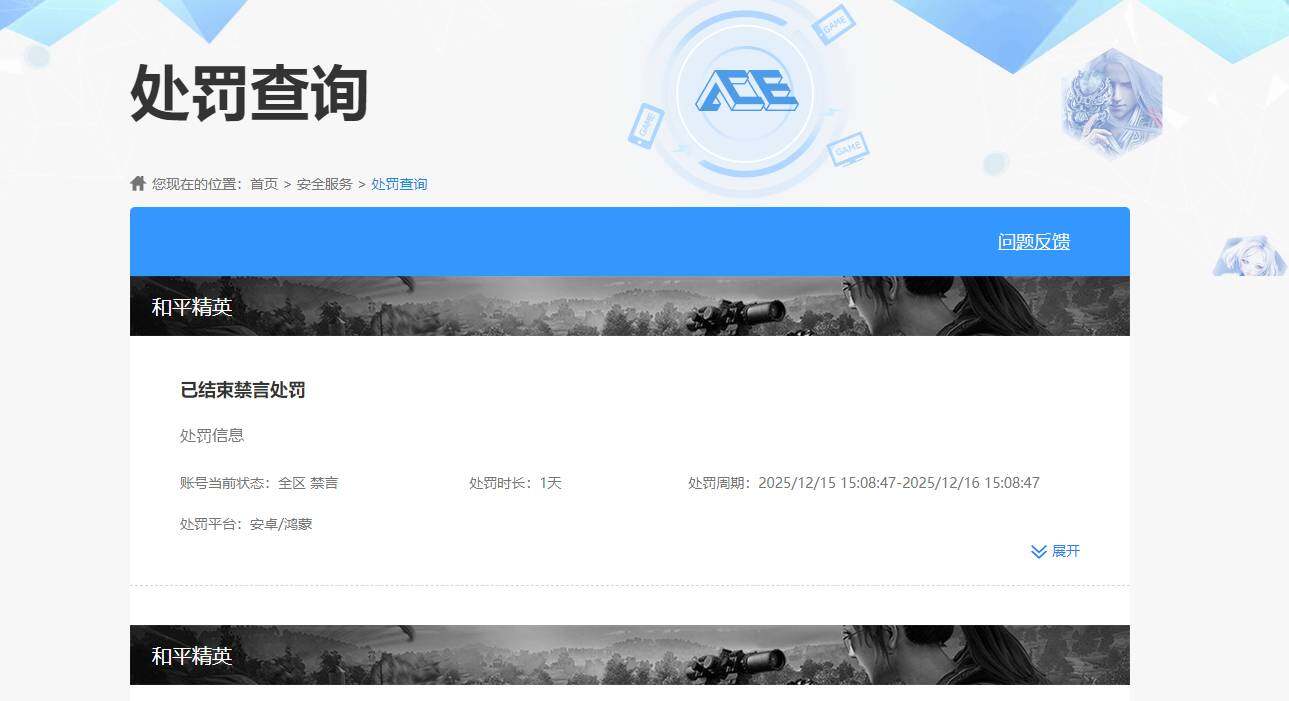
Task: Open the 问题反馈 feedback option
Action: tap(1033, 241)
